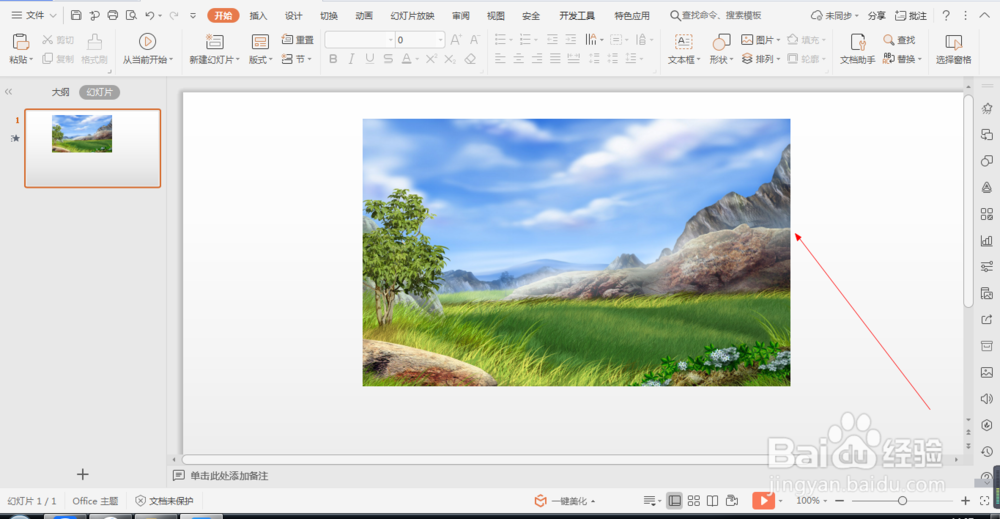Click the Not Synced (未同步) cloud button
Image resolution: width=1000 pixels, height=519 pixels.
point(834,15)
